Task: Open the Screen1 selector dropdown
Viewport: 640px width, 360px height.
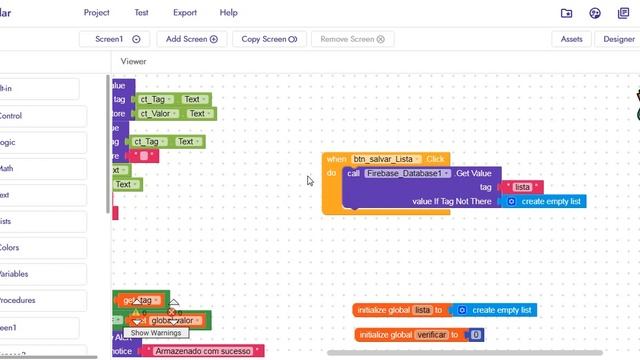Action: tap(114, 39)
